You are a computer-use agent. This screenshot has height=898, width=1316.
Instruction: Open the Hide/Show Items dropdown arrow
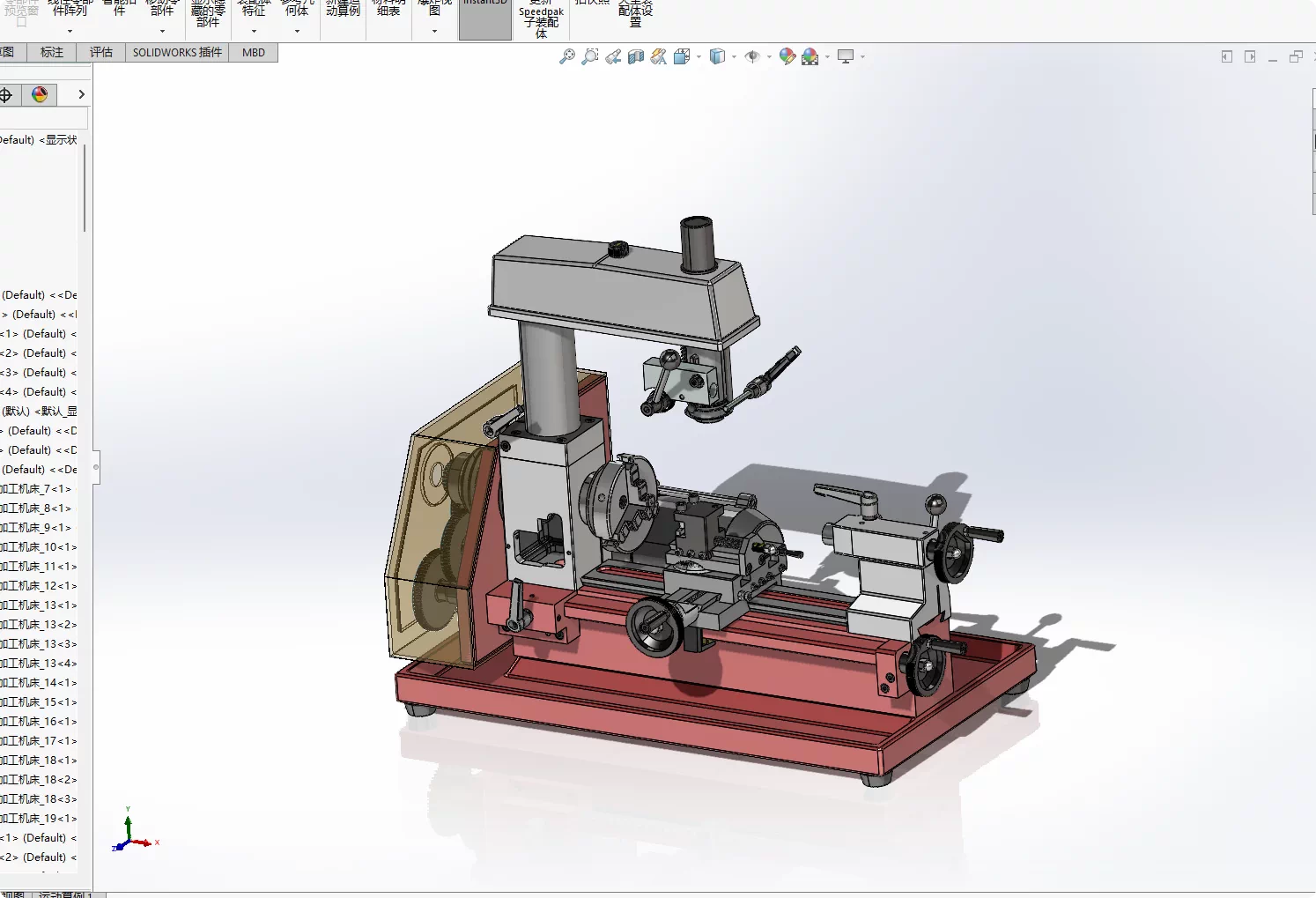[x=769, y=57]
